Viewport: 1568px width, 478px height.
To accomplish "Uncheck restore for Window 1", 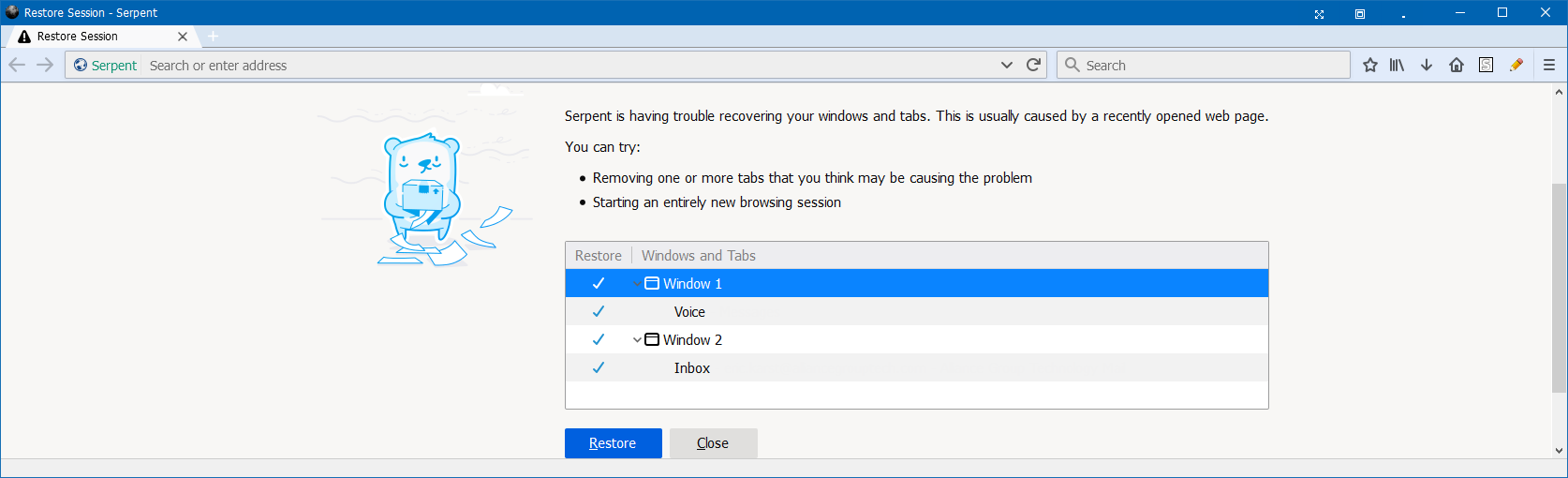I will 599,283.
